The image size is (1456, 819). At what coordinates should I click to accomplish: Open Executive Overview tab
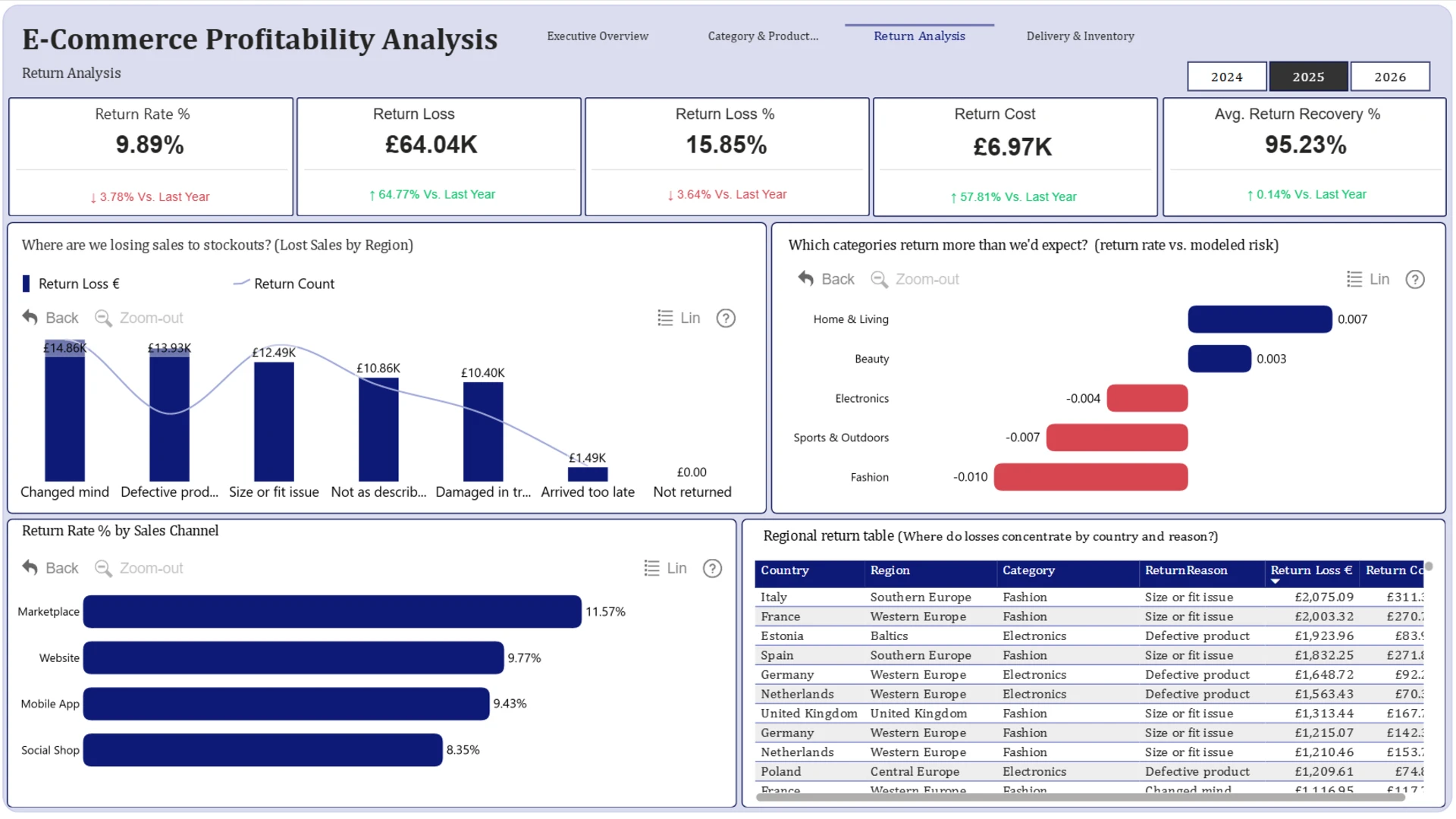598,36
